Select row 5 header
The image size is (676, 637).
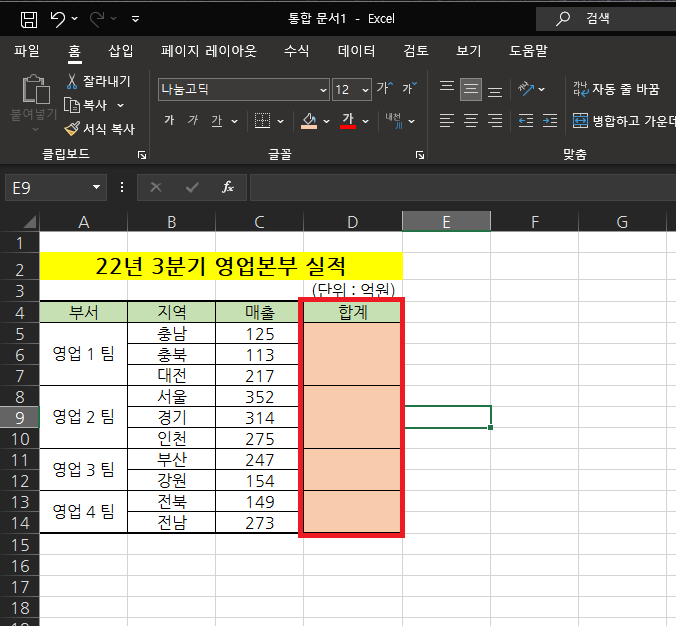[20, 334]
